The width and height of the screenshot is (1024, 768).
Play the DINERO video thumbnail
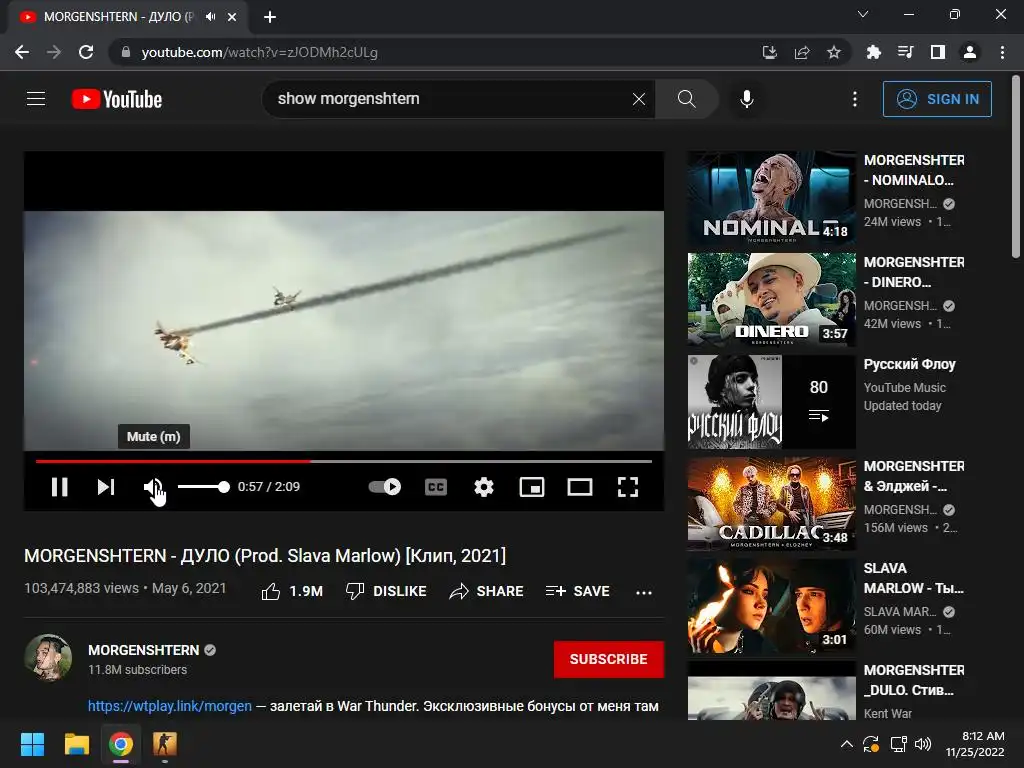click(771, 300)
